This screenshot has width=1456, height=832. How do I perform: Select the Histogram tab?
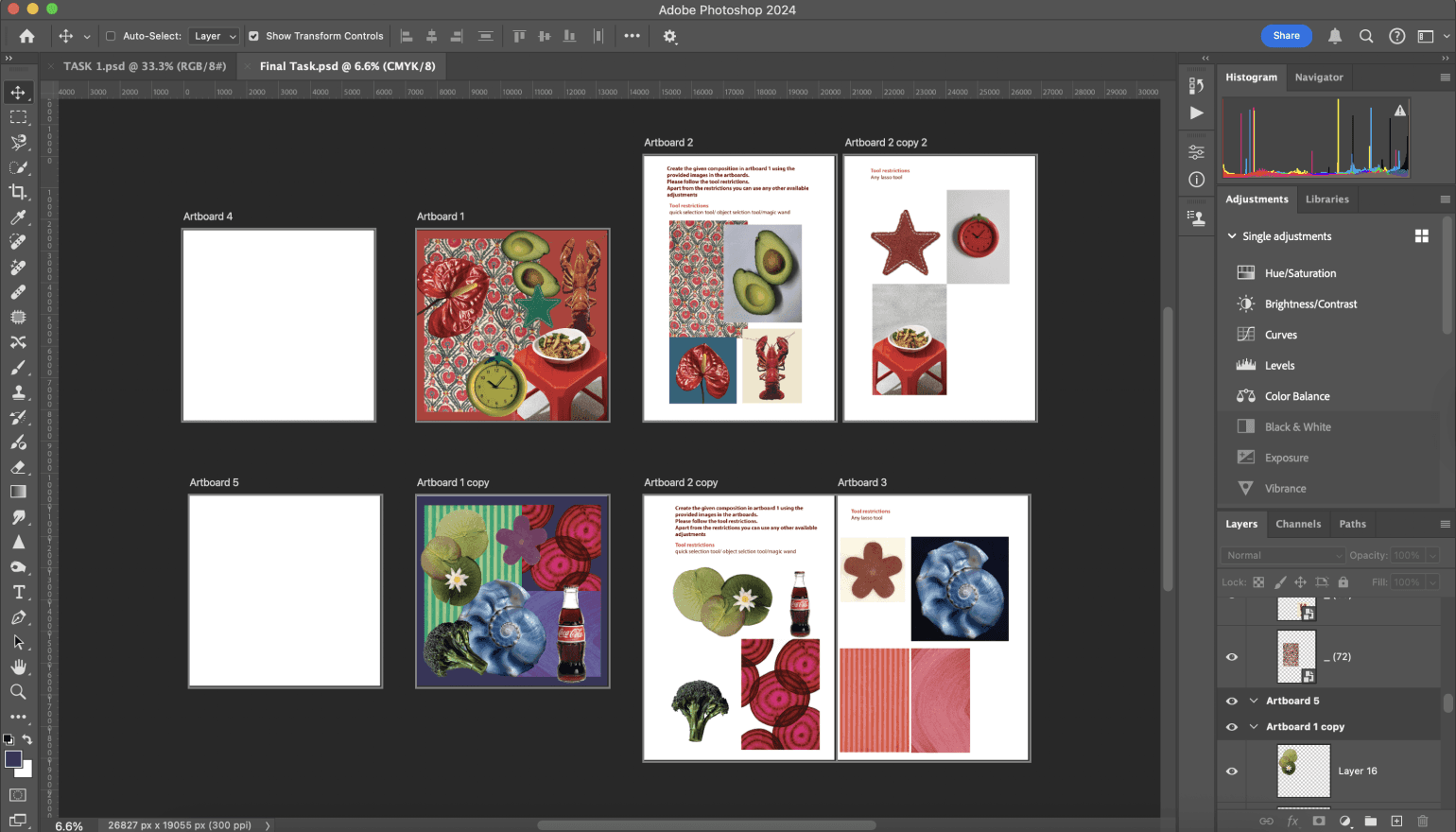click(1251, 78)
